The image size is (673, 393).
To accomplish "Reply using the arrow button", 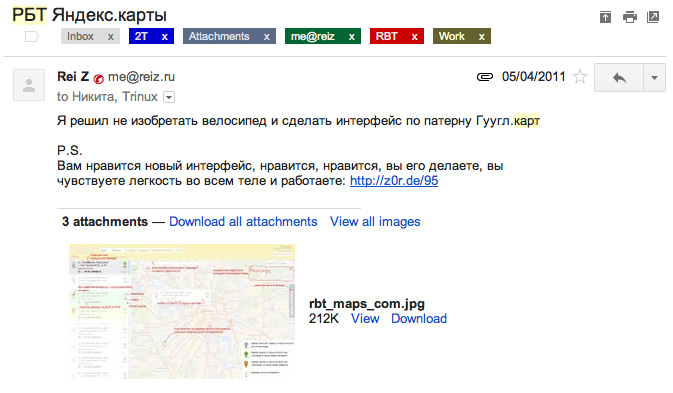I will click(619, 78).
